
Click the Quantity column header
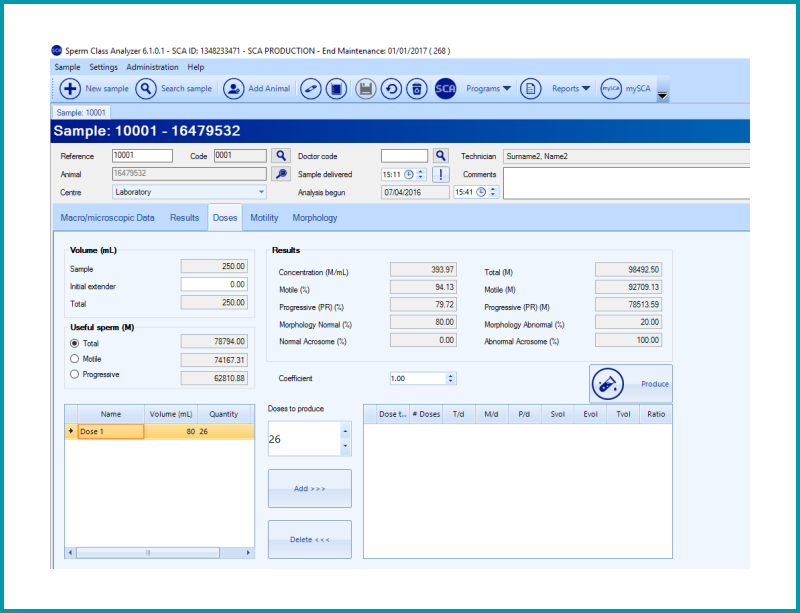pyautogui.click(x=223, y=414)
